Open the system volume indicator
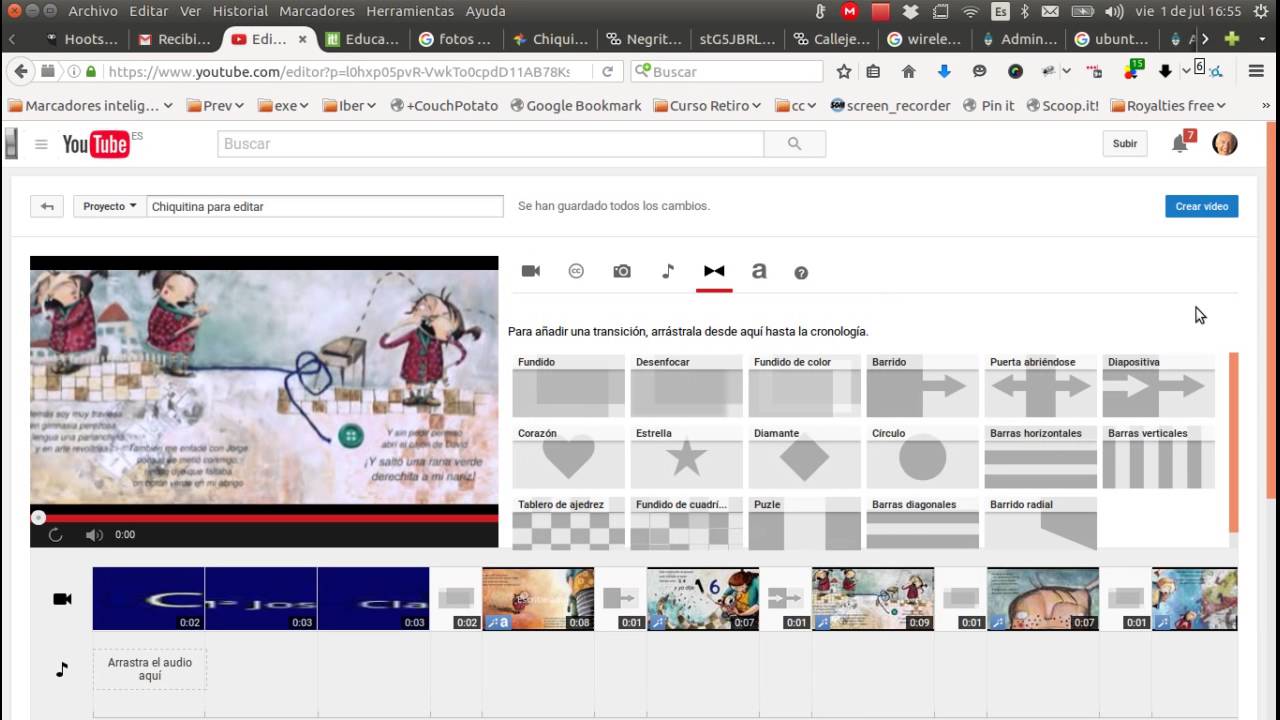1280x720 pixels. pyautogui.click(x=1115, y=11)
